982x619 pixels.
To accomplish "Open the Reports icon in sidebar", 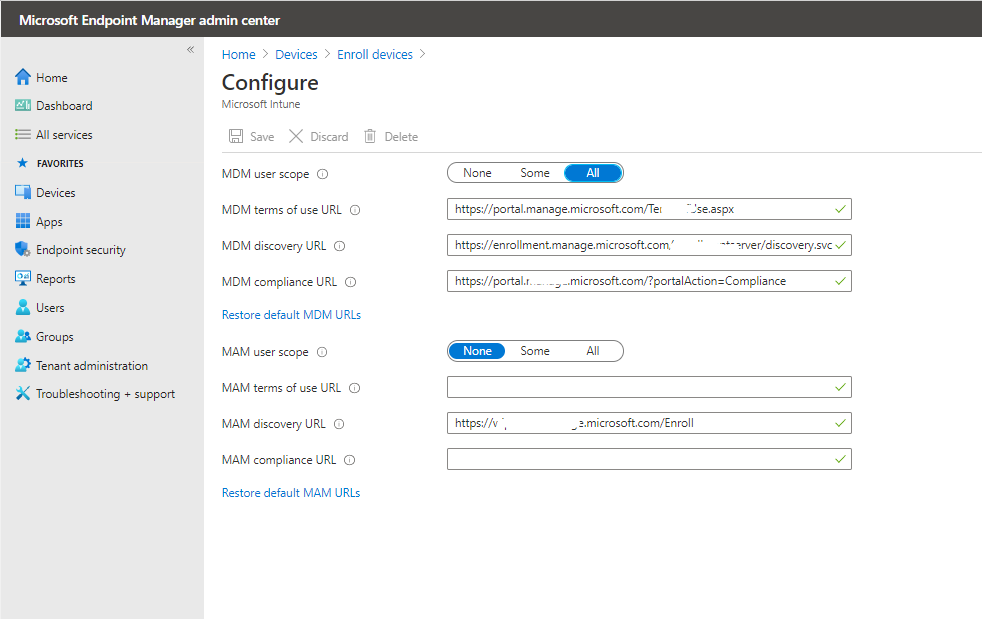I will tap(23, 279).
